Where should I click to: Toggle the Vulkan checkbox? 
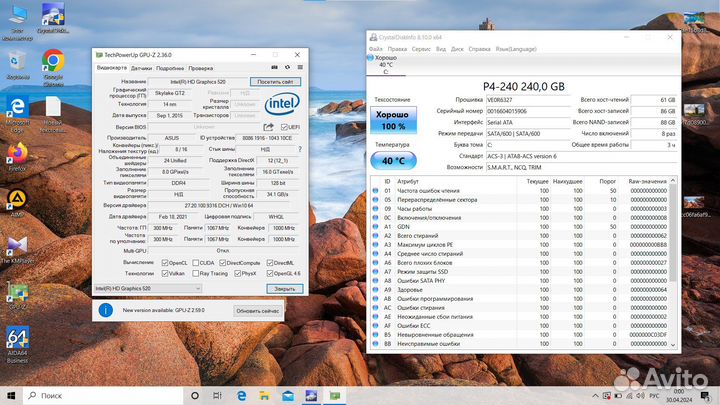165,273
